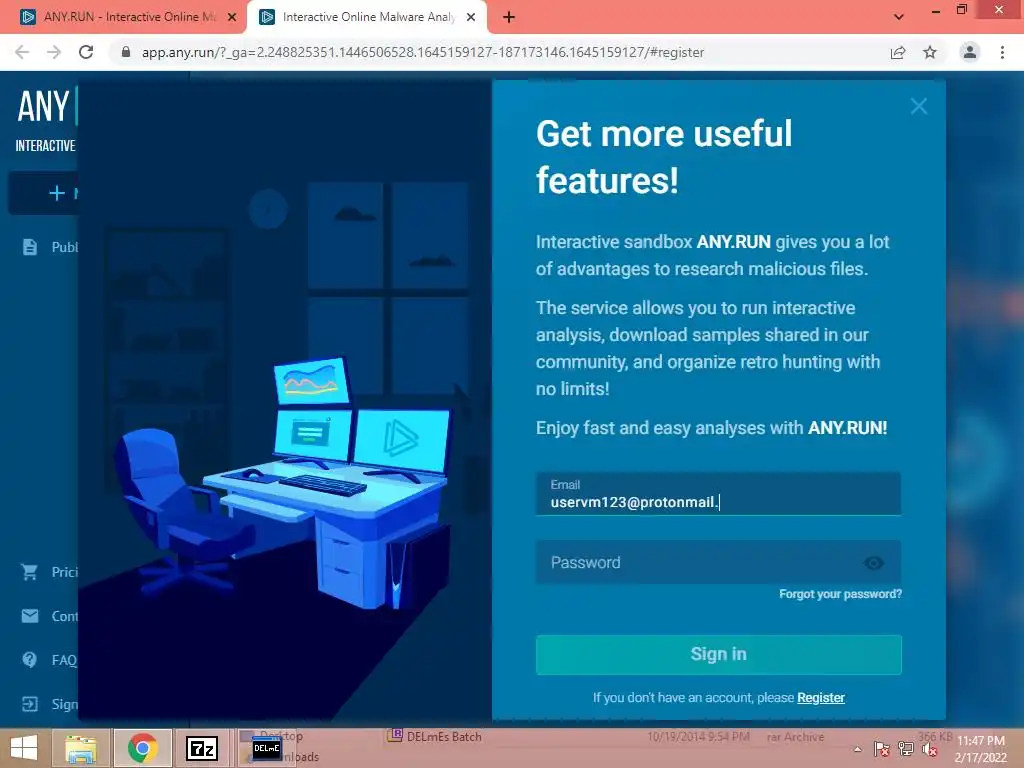1024x768 pixels.
Task: Select the Interactive Online Malware Analysis tab
Action: (369, 17)
